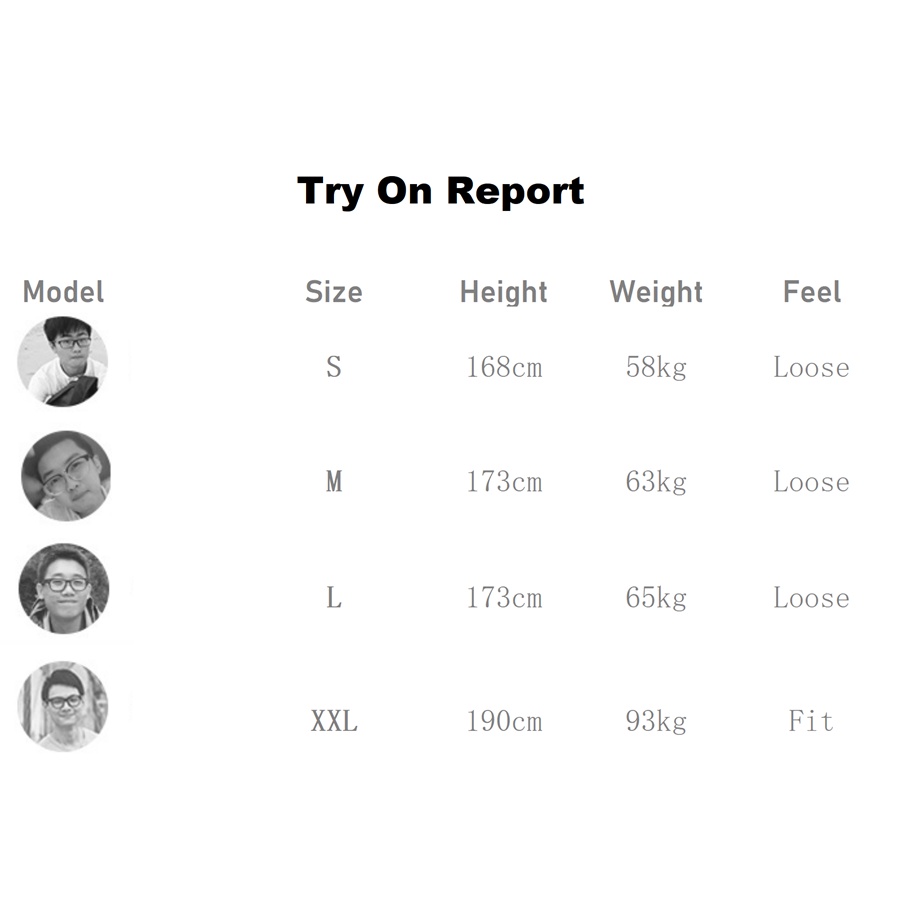Screen dimensions: 900x900
Task: Select the 93kg weight value
Action: tap(656, 721)
